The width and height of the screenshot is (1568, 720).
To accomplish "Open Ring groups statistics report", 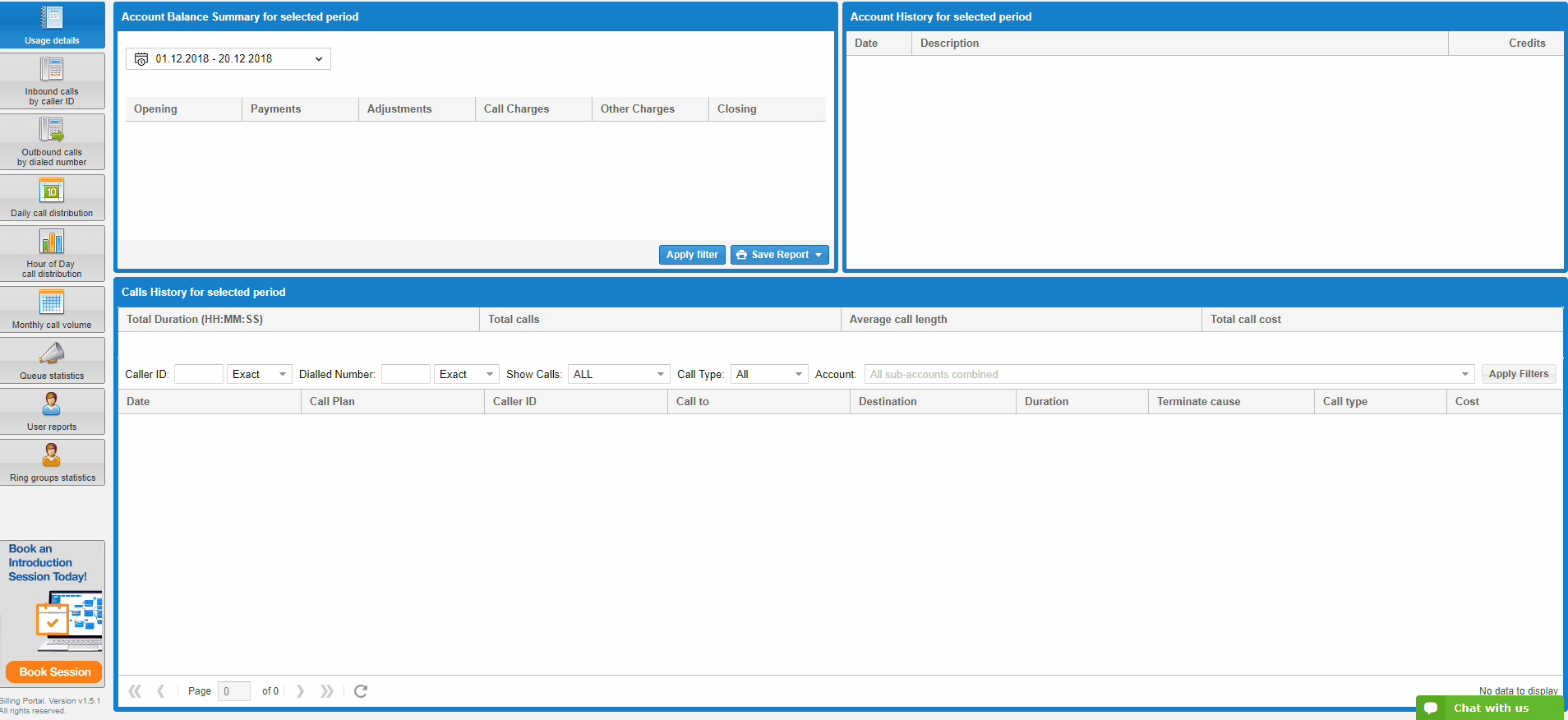I will 52,462.
